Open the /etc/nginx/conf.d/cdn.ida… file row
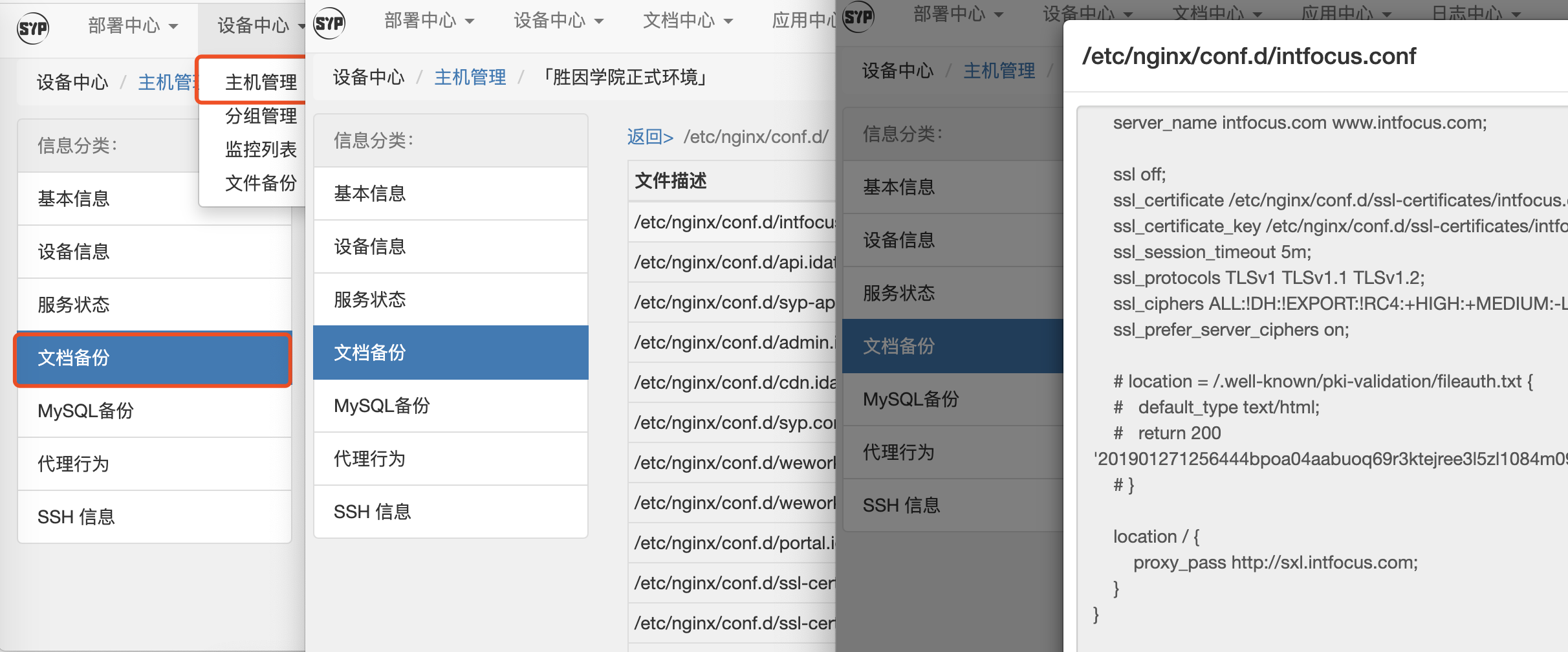Viewport: 1568px width, 652px height. coord(732,382)
